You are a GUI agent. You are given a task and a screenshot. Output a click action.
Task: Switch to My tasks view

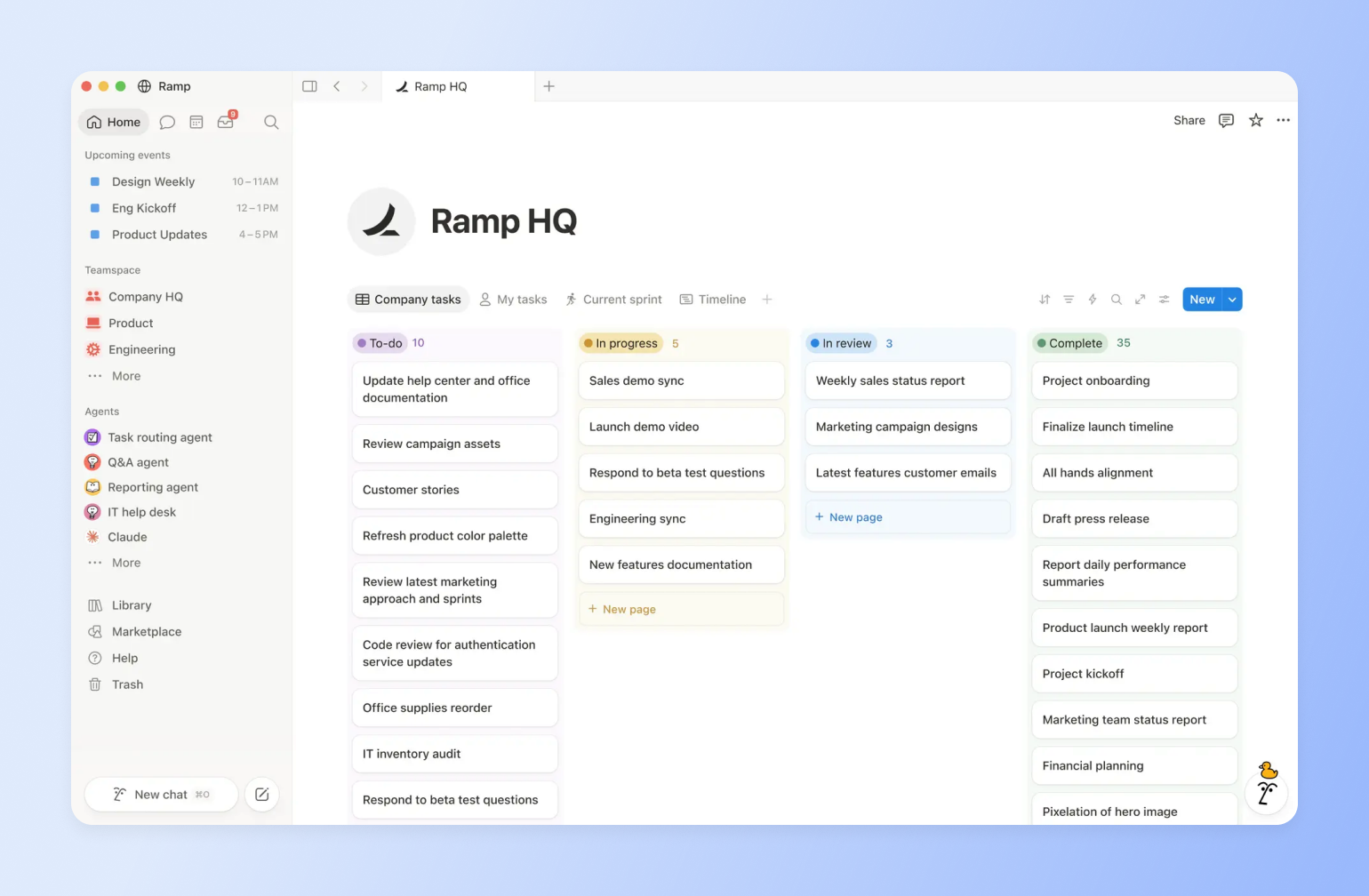tap(513, 300)
